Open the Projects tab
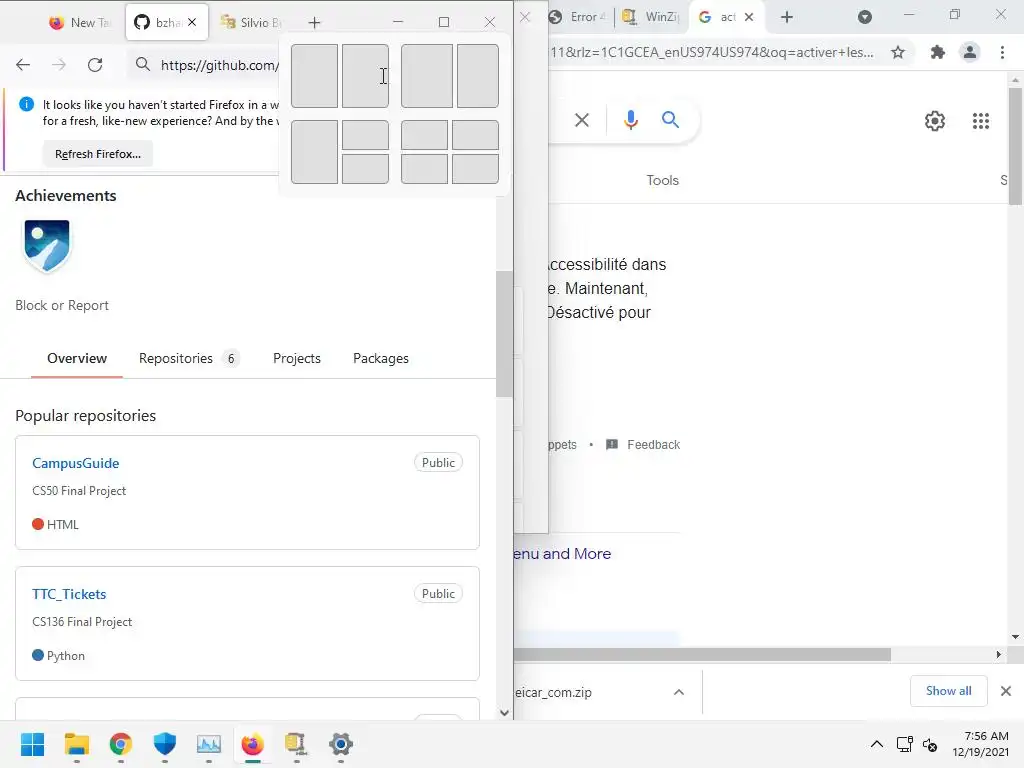Screen dimensions: 1024x768 296,358
